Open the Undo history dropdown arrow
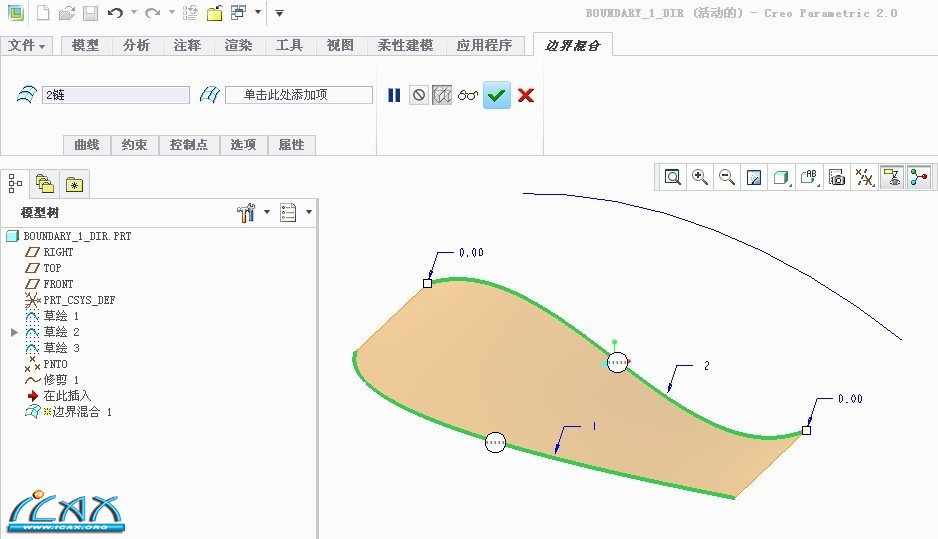The width and height of the screenshot is (938, 539). [x=134, y=12]
